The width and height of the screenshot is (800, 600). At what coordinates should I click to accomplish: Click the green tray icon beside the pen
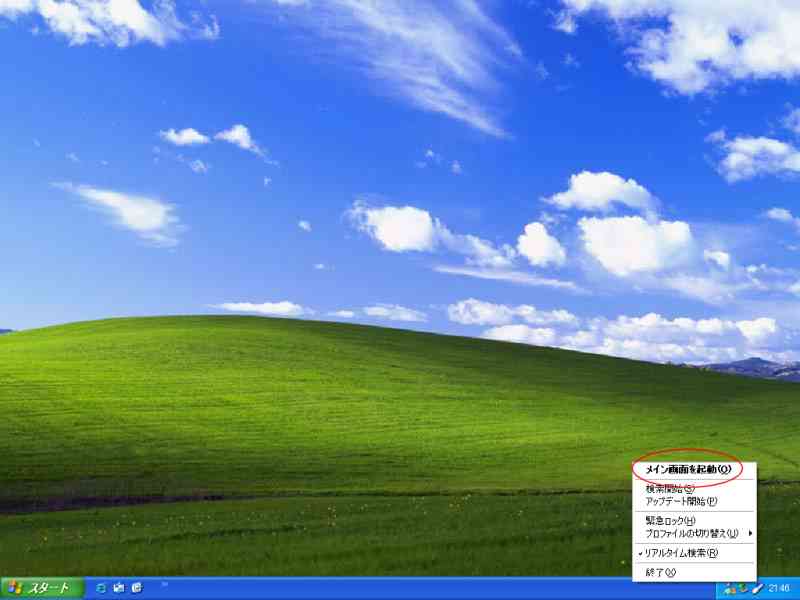click(743, 588)
